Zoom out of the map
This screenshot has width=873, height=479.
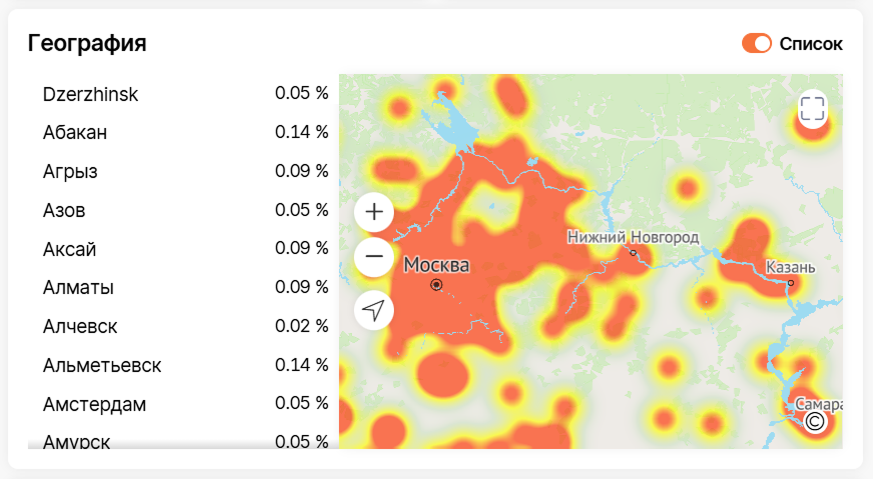coord(374,257)
